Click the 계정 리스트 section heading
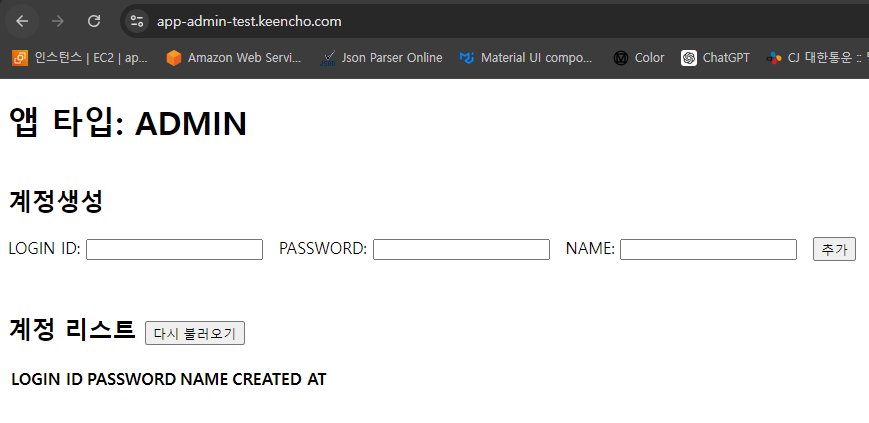 72,330
